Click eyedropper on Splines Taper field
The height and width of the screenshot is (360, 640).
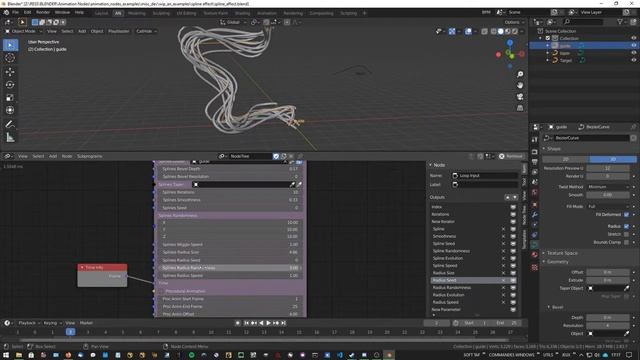coord(292,184)
